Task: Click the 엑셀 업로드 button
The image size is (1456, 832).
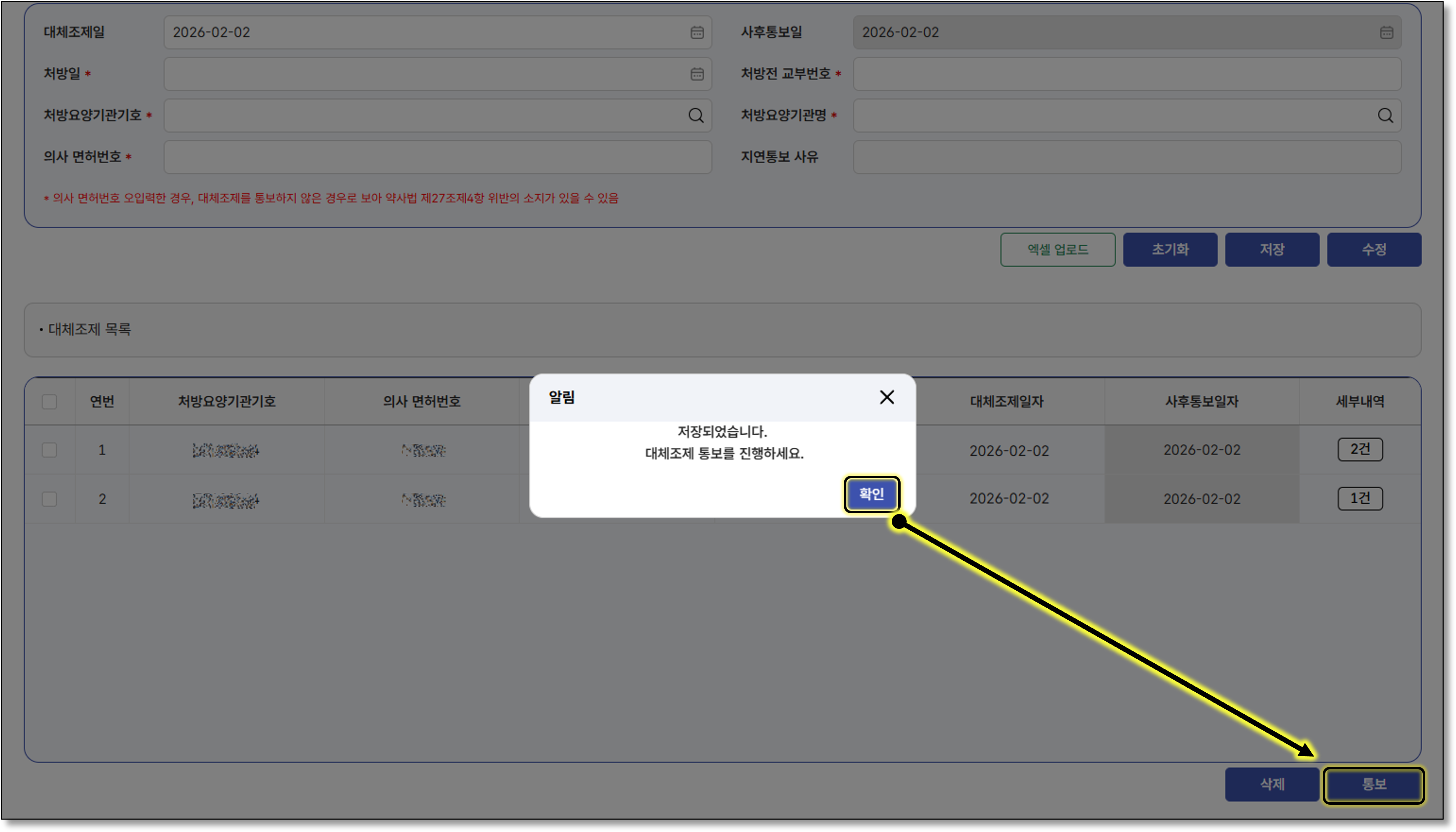Action: click(1057, 250)
